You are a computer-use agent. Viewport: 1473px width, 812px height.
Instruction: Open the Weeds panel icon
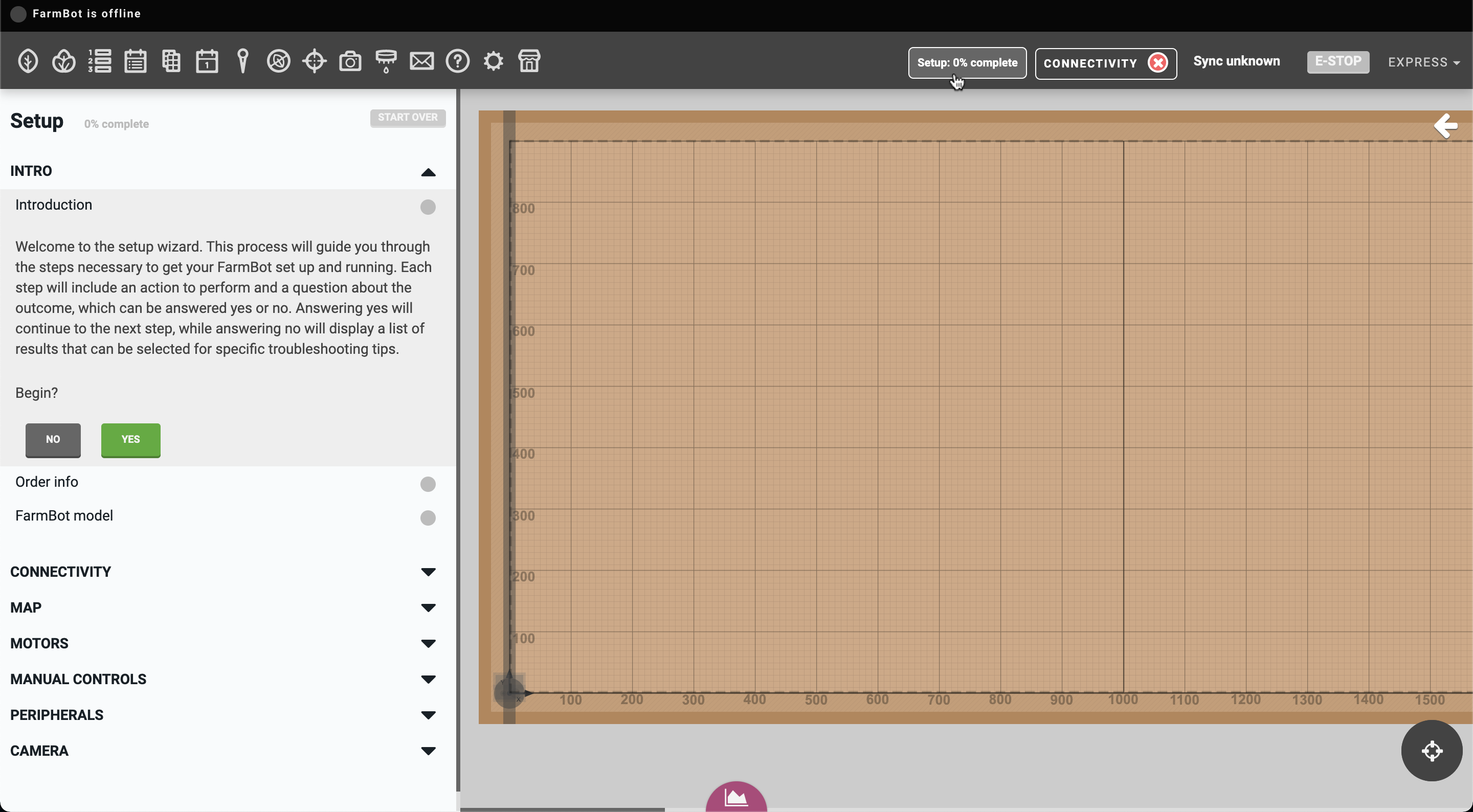278,61
